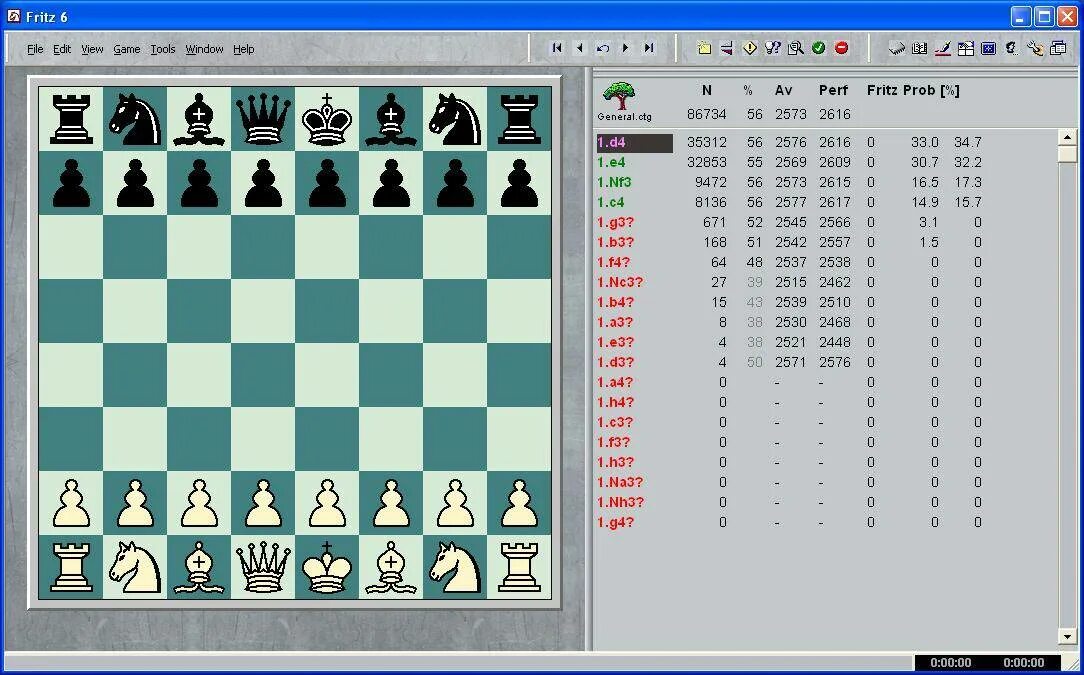Click magnifying glass search icon

[x=796, y=48]
